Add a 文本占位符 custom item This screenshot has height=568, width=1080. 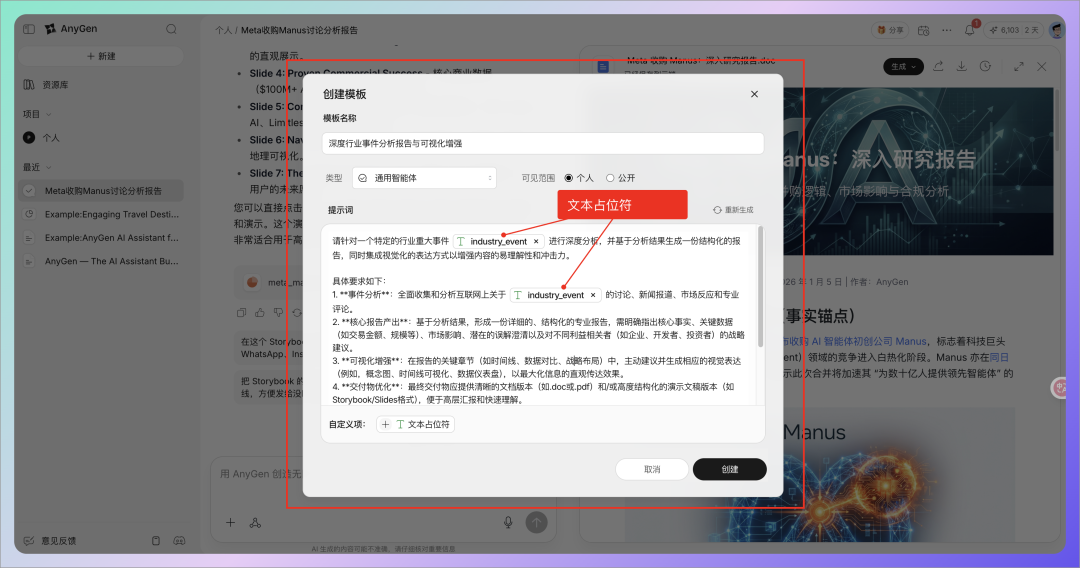click(415, 425)
